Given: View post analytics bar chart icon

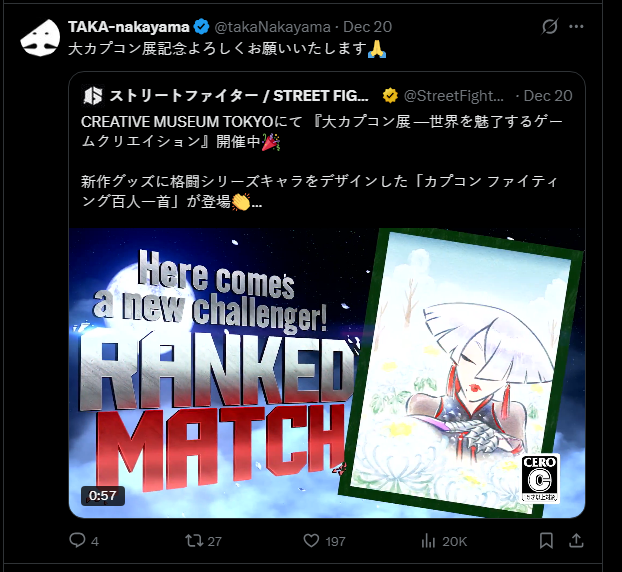Looking at the screenshot, I should [x=428, y=540].
